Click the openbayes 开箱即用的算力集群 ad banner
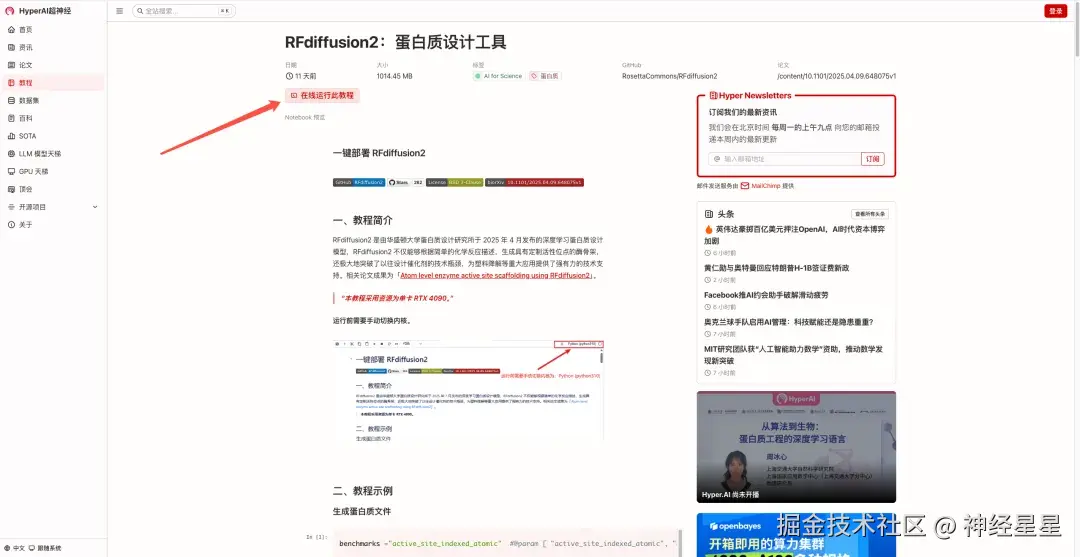Image resolution: width=1080 pixels, height=557 pixels. pyautogui.click(x=796, y=535)
